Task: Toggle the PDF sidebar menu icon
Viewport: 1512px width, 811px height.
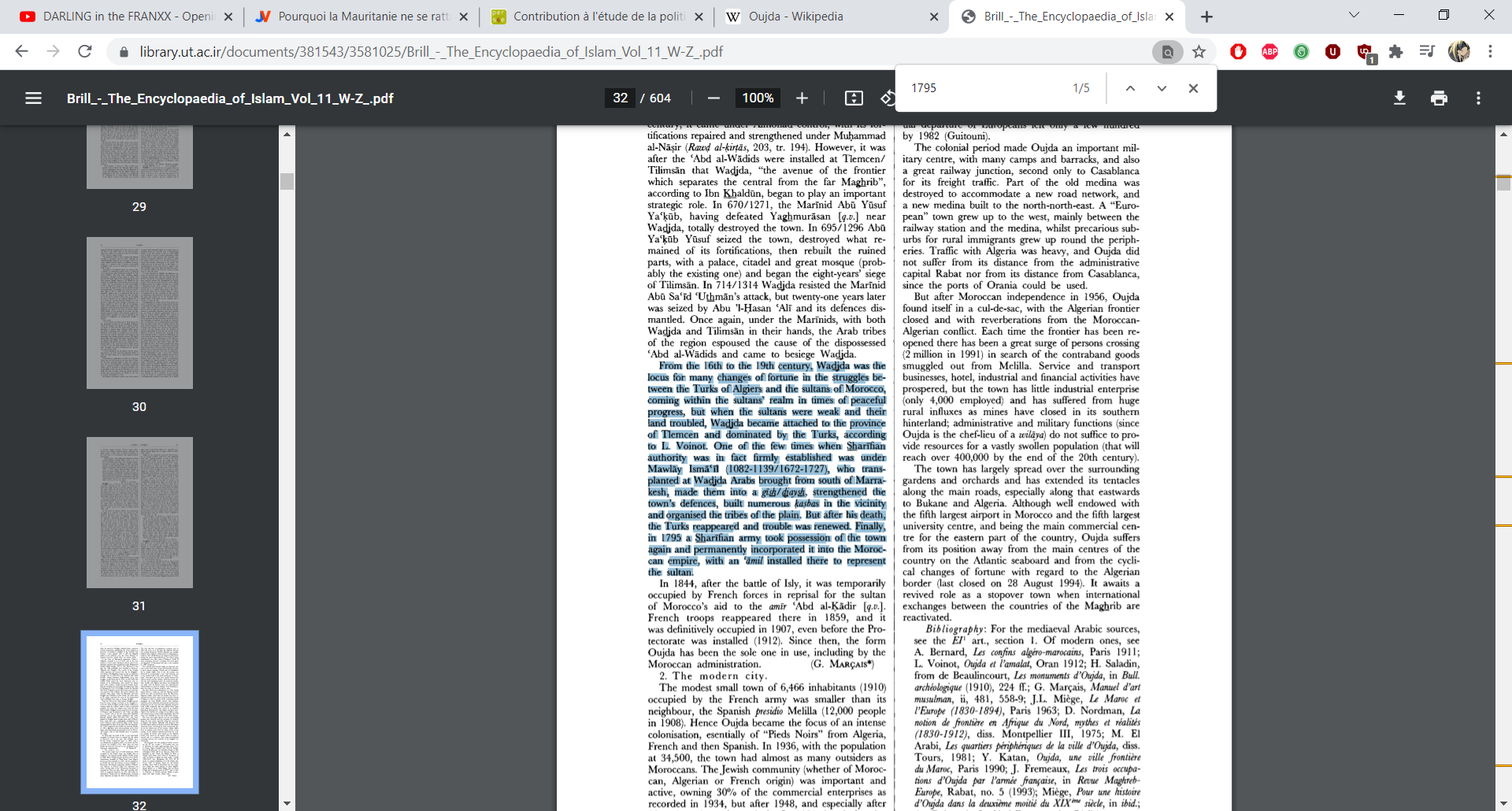Action: pyautogui.click(x=33, y=98)
